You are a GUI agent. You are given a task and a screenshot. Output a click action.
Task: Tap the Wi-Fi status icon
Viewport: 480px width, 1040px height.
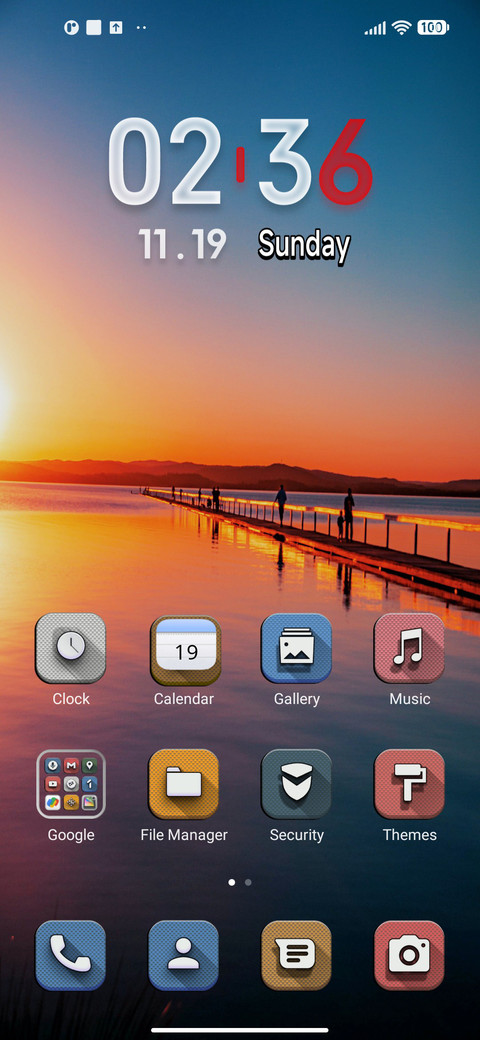coord(401,28)
